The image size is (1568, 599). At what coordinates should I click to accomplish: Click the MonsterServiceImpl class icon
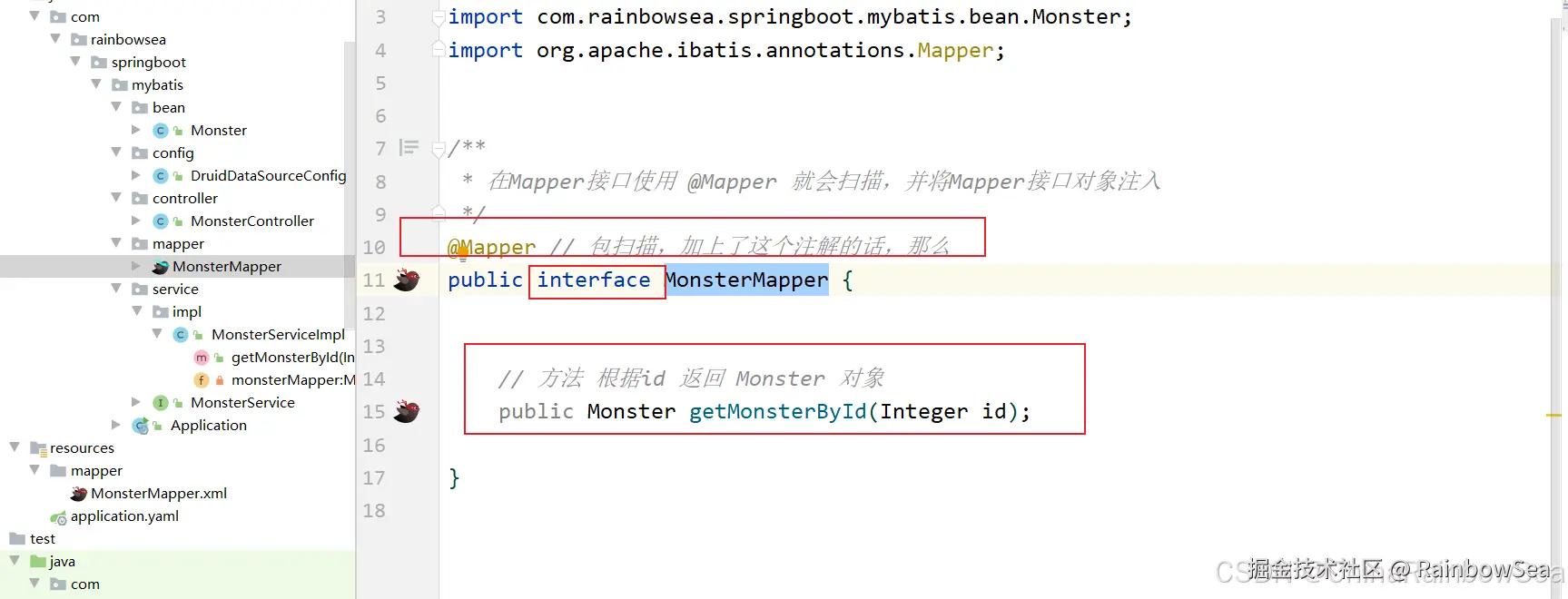tap(181, 335)
